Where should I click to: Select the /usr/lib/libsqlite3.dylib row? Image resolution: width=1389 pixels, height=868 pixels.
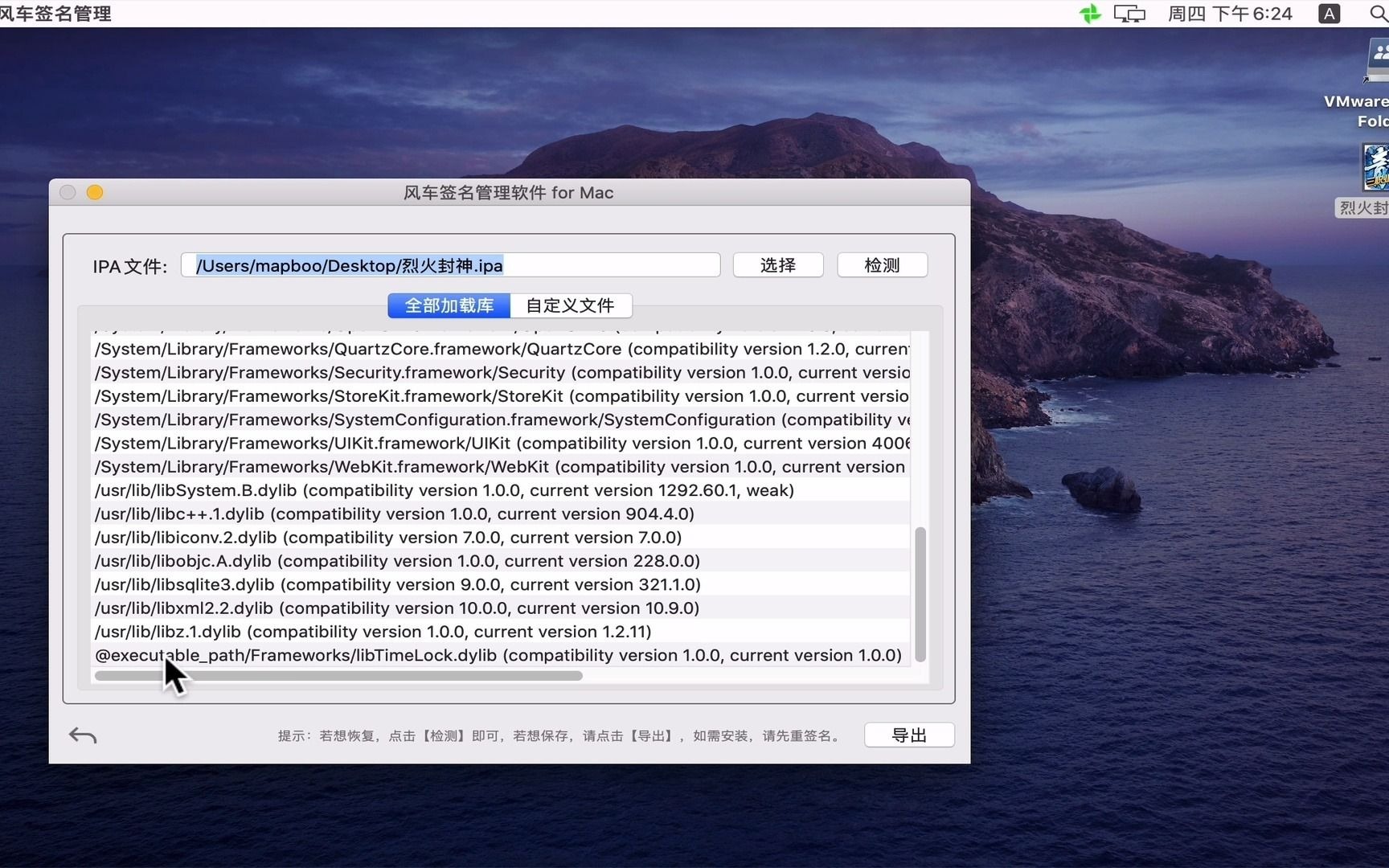tap(502, 584)
